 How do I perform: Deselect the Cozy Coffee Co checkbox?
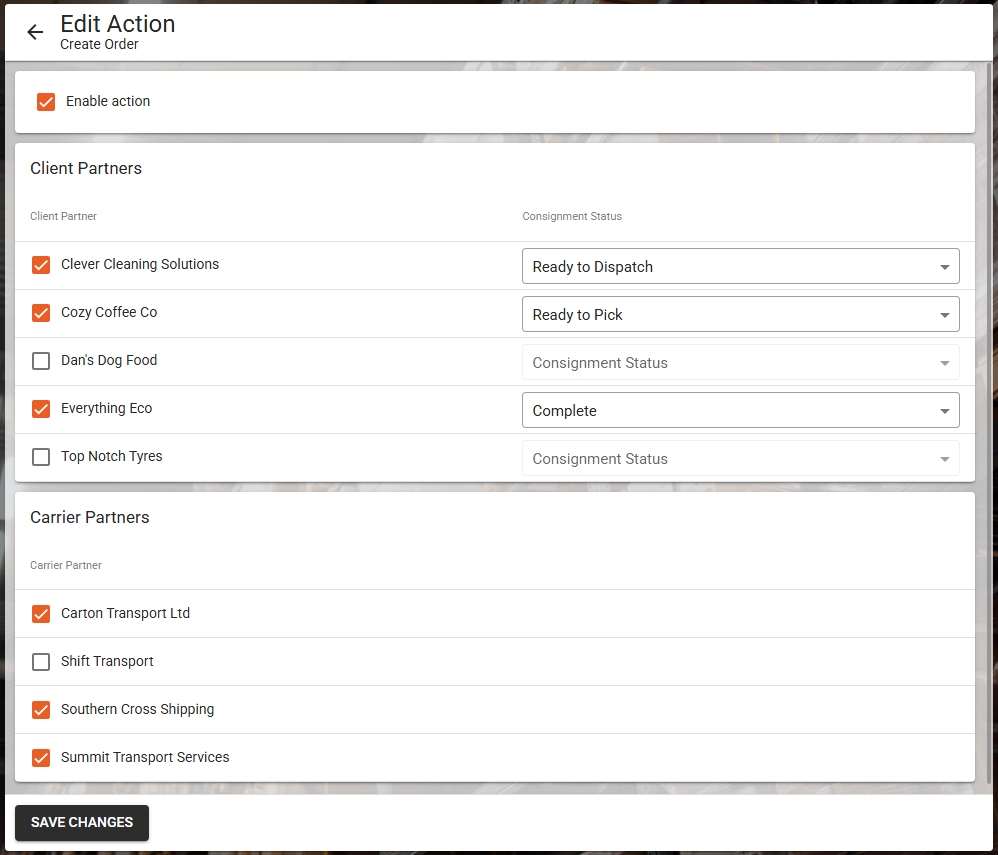[x=41, y=313]
